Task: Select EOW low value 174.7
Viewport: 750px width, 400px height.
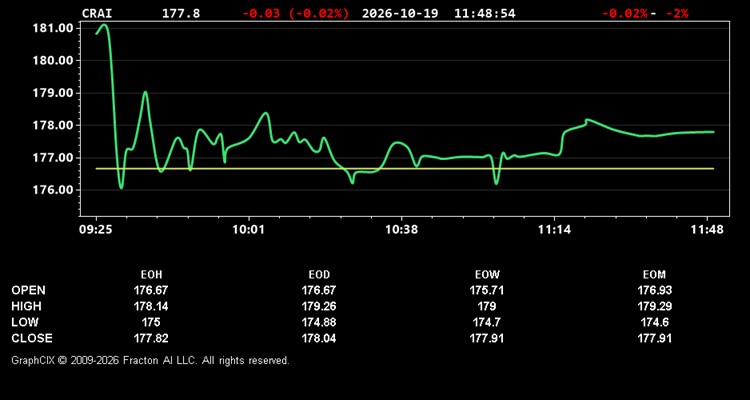Action: (x=487, y=322)
